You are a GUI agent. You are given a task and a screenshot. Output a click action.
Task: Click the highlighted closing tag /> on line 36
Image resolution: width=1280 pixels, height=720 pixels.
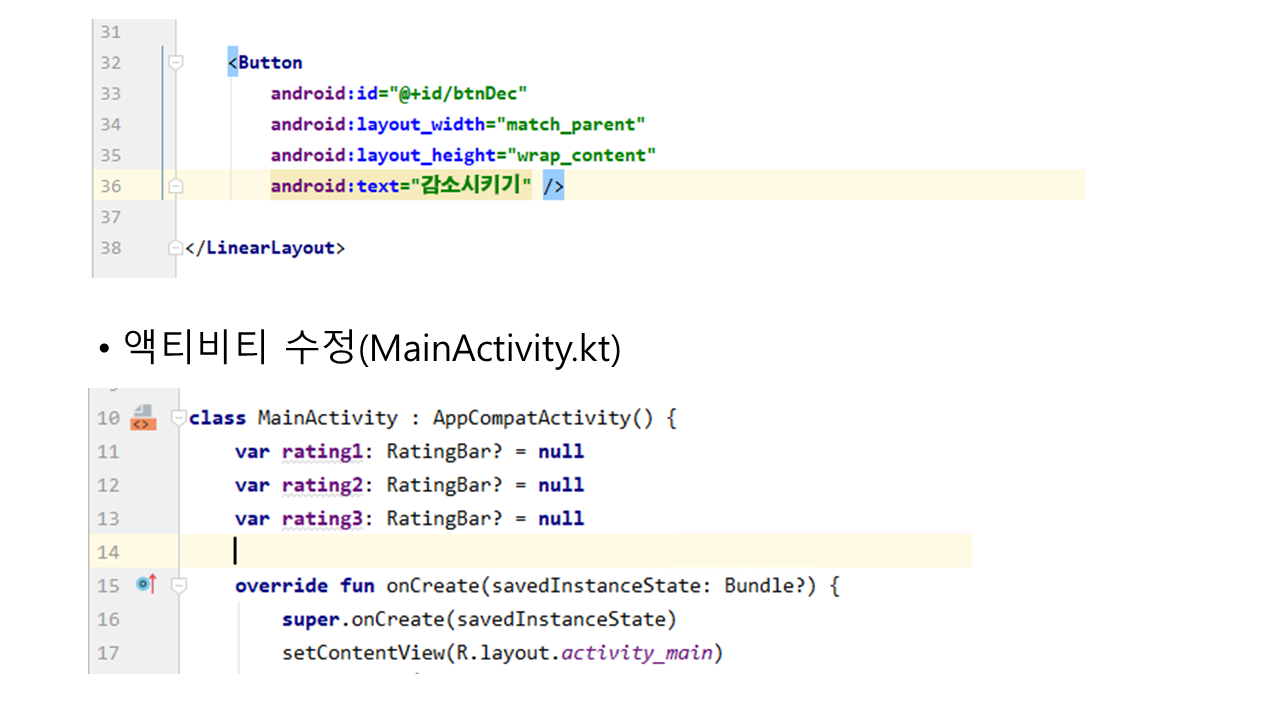(x=553, y=186)
